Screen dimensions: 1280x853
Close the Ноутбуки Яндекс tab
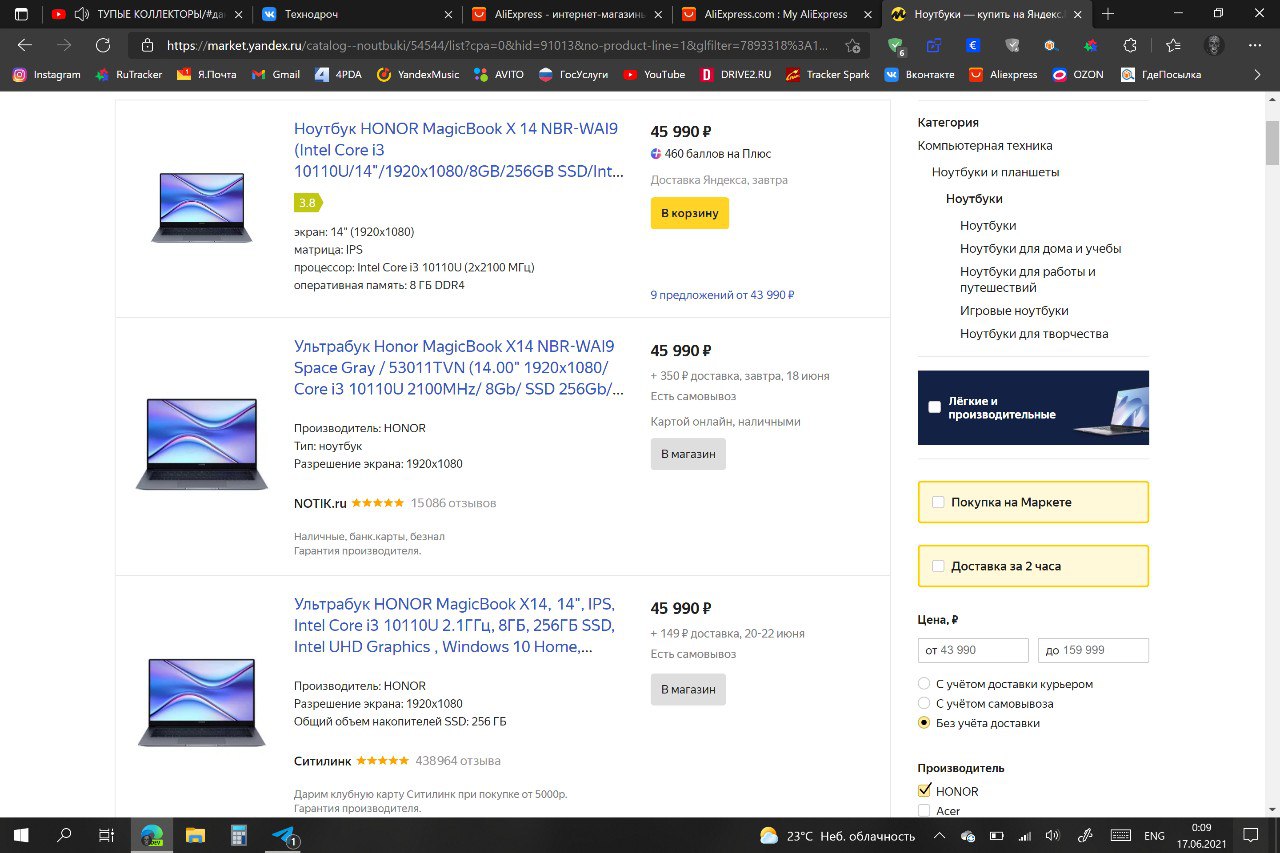point(1080,14)
